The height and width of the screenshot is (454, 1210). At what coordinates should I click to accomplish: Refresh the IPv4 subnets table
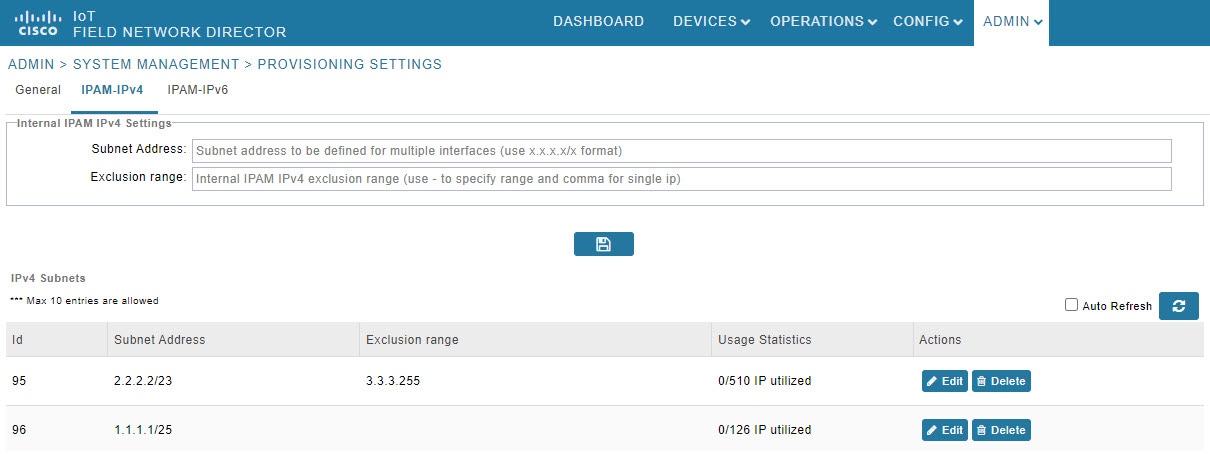(x=1178, y=306)
